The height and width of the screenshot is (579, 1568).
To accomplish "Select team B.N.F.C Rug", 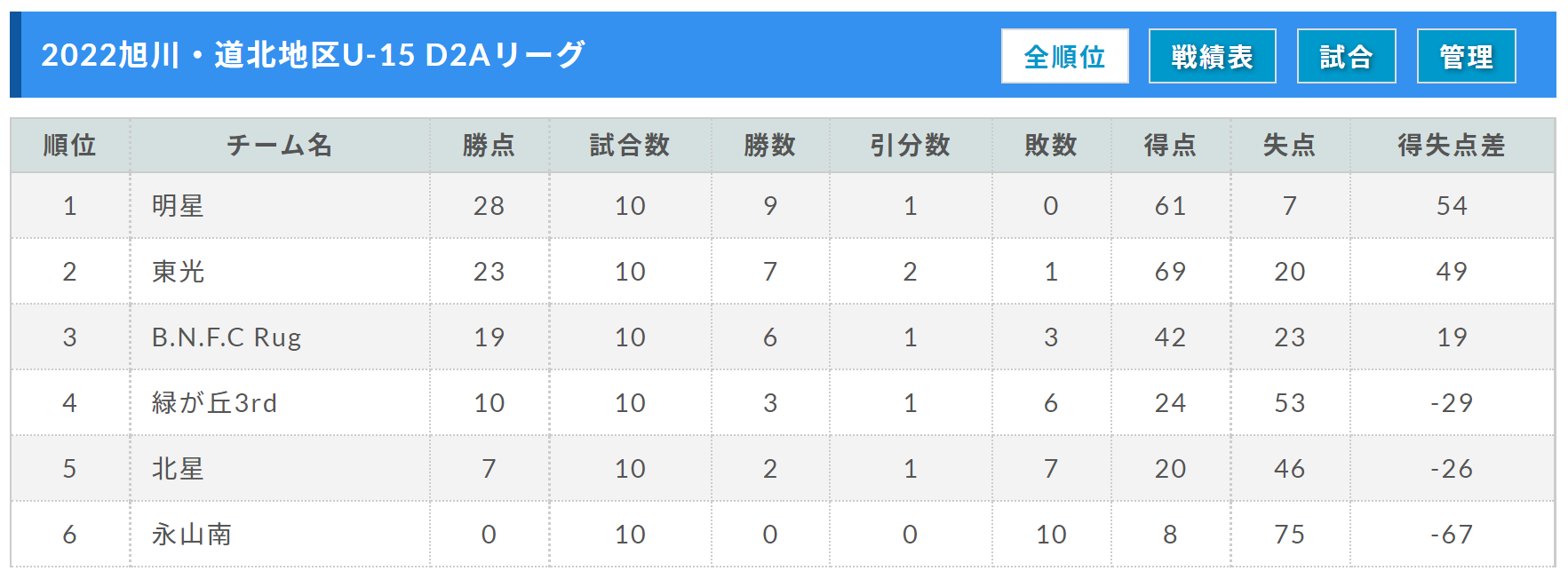I will click(227, 337).
